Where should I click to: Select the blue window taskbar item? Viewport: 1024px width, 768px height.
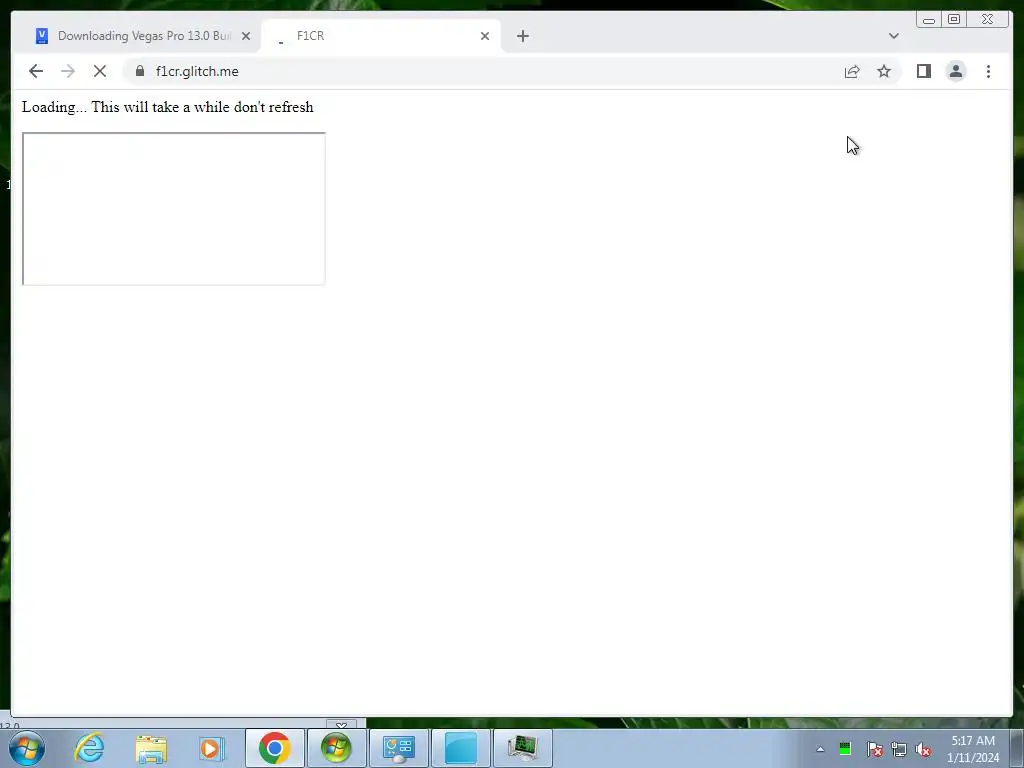tap(461, 748)
